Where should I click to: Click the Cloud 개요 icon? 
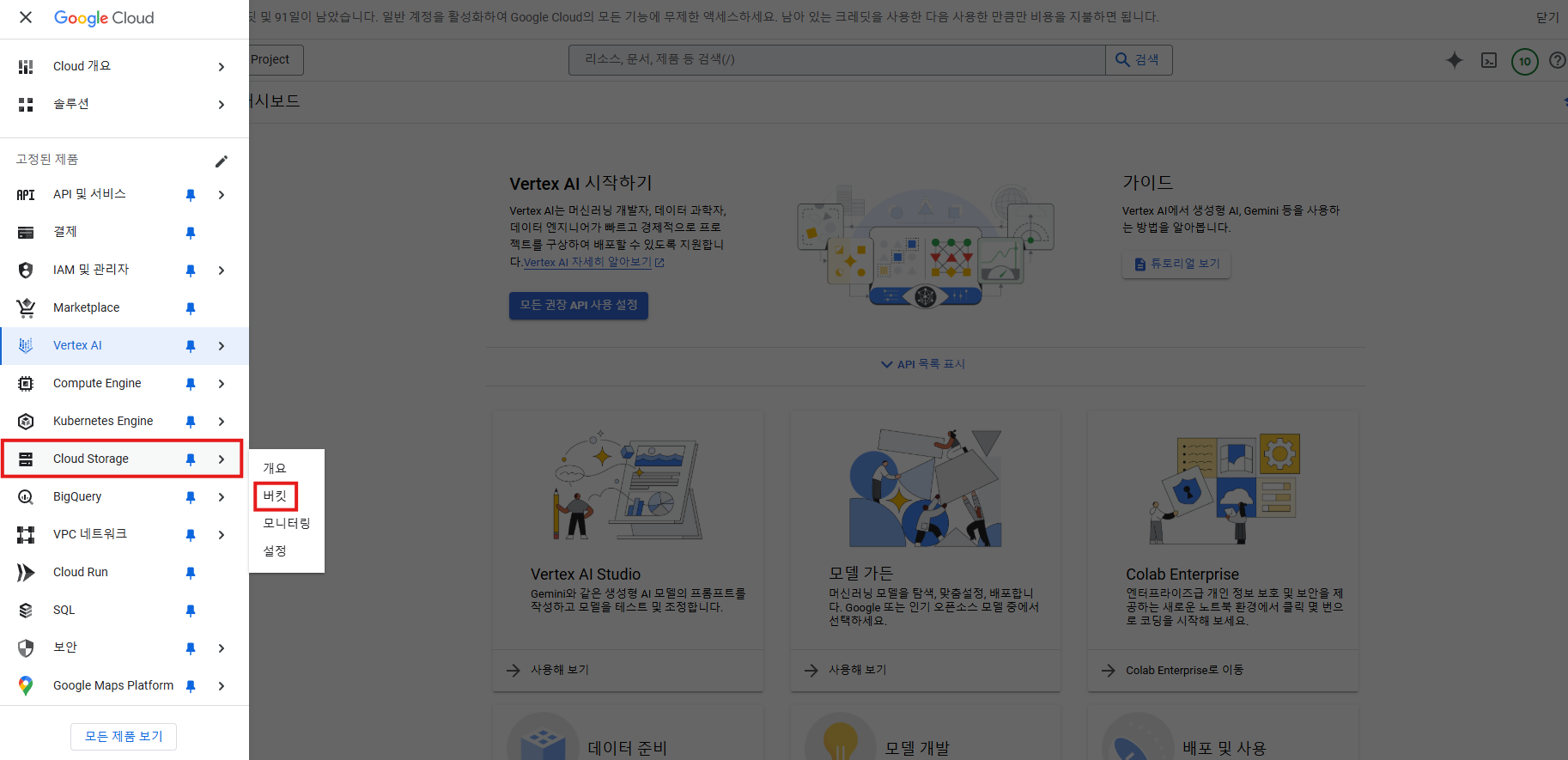click(x=26, y=66)
